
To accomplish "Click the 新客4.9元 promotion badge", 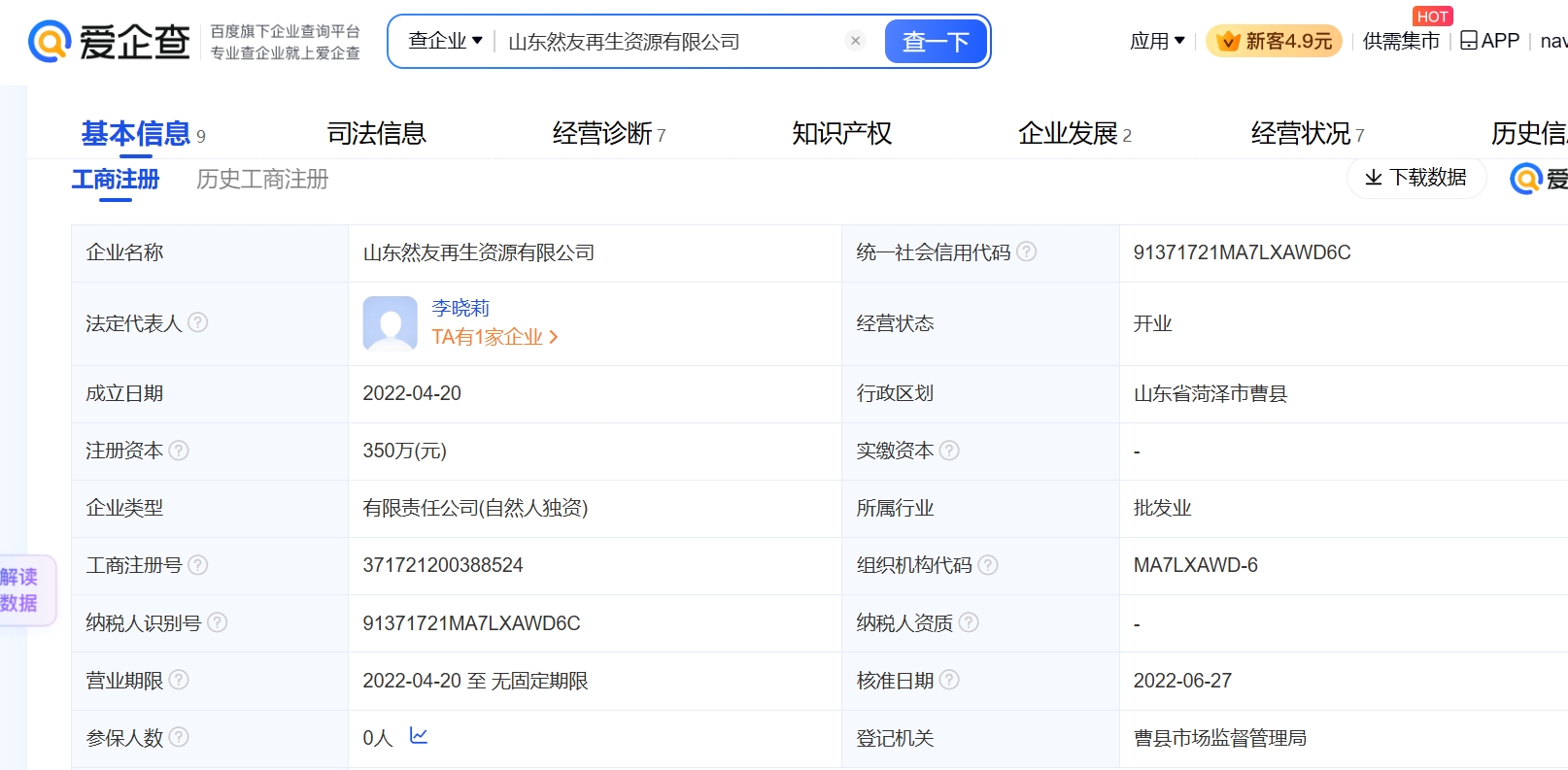I will [1274, 41].
